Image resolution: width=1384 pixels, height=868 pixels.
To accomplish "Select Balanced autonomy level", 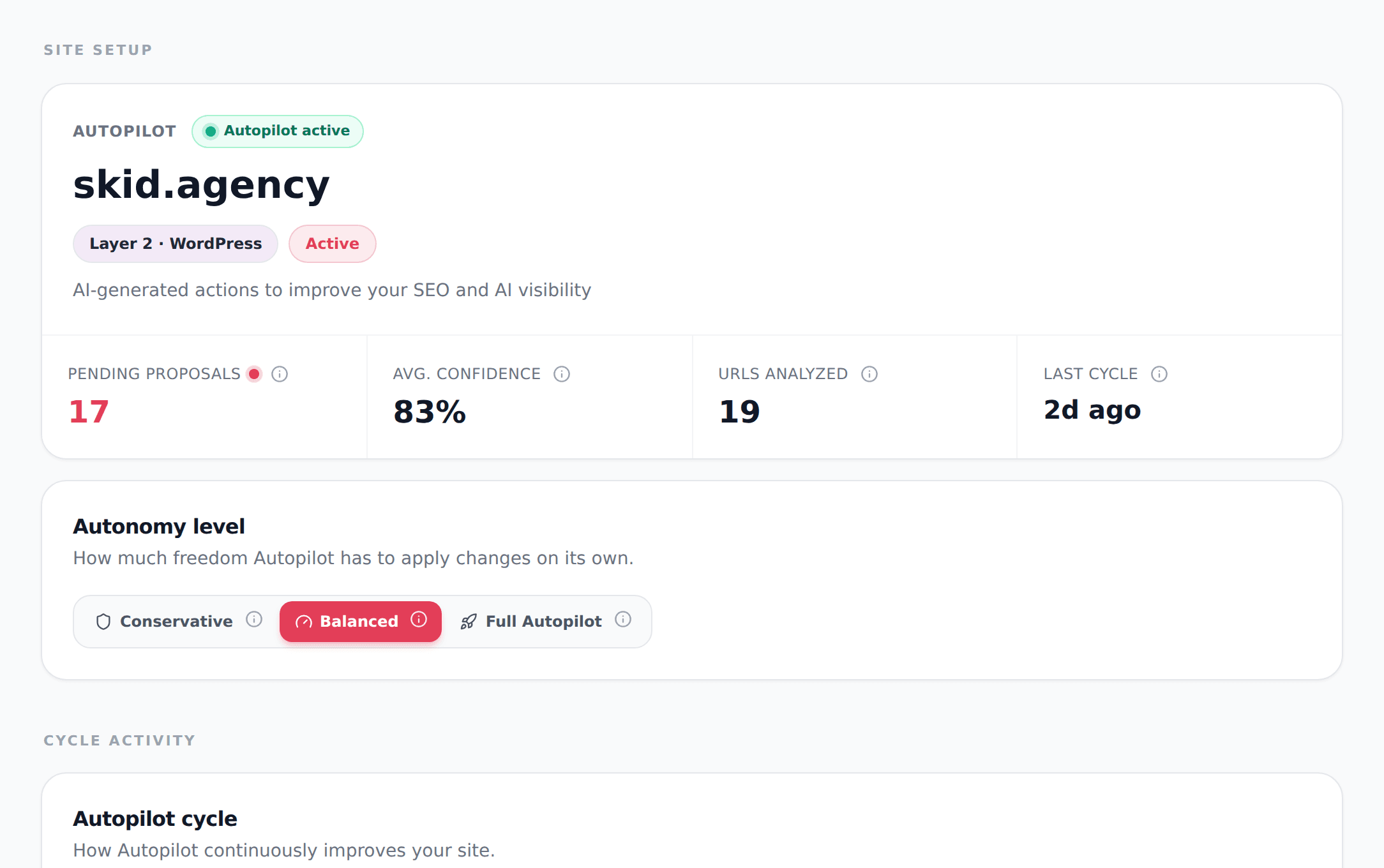I will (x=361, y=622).
